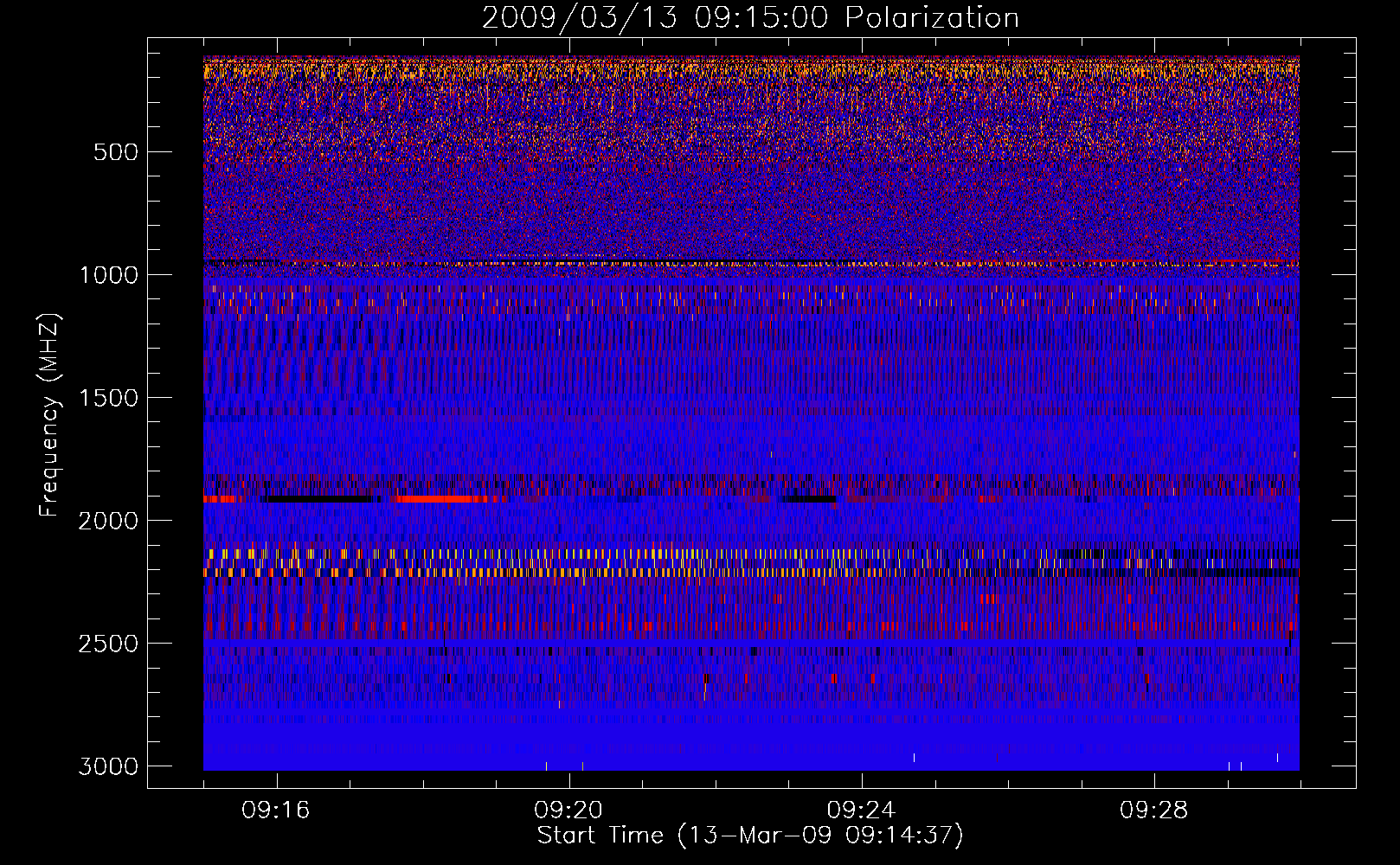Click the 3000 frequency tick label
The height and width of the screenshot is (865, 1400).
(108, 766)
